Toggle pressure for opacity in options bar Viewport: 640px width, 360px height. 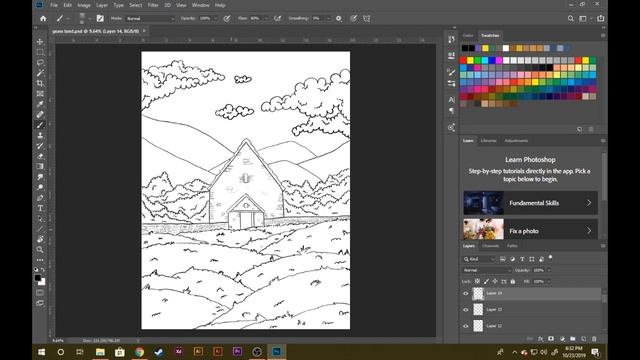point(227,18)
